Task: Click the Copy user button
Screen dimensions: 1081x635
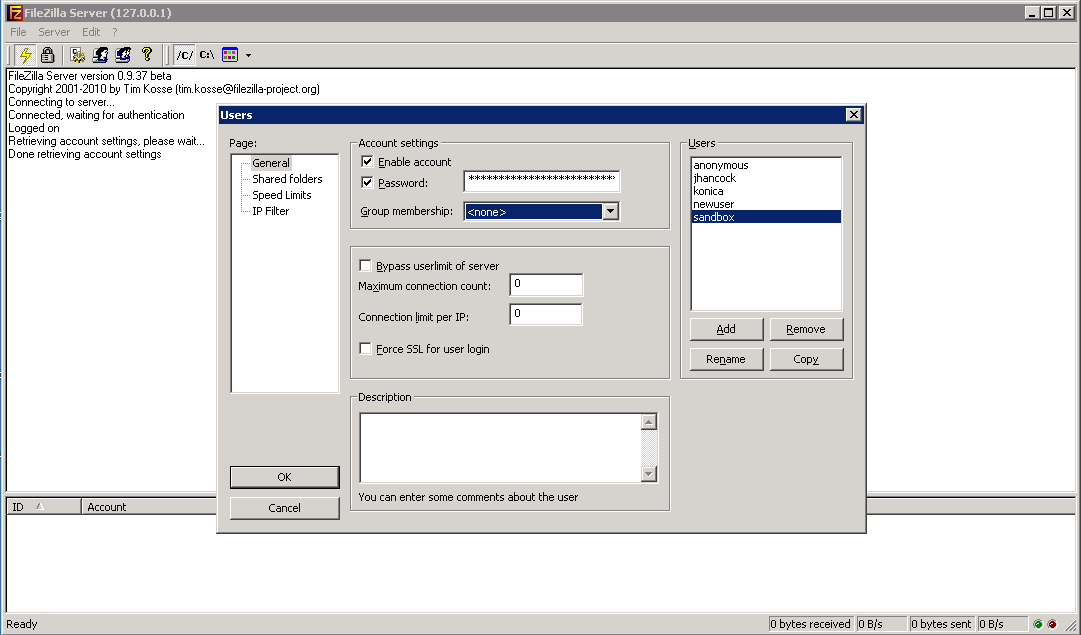Action: click(x=806, y=359)
